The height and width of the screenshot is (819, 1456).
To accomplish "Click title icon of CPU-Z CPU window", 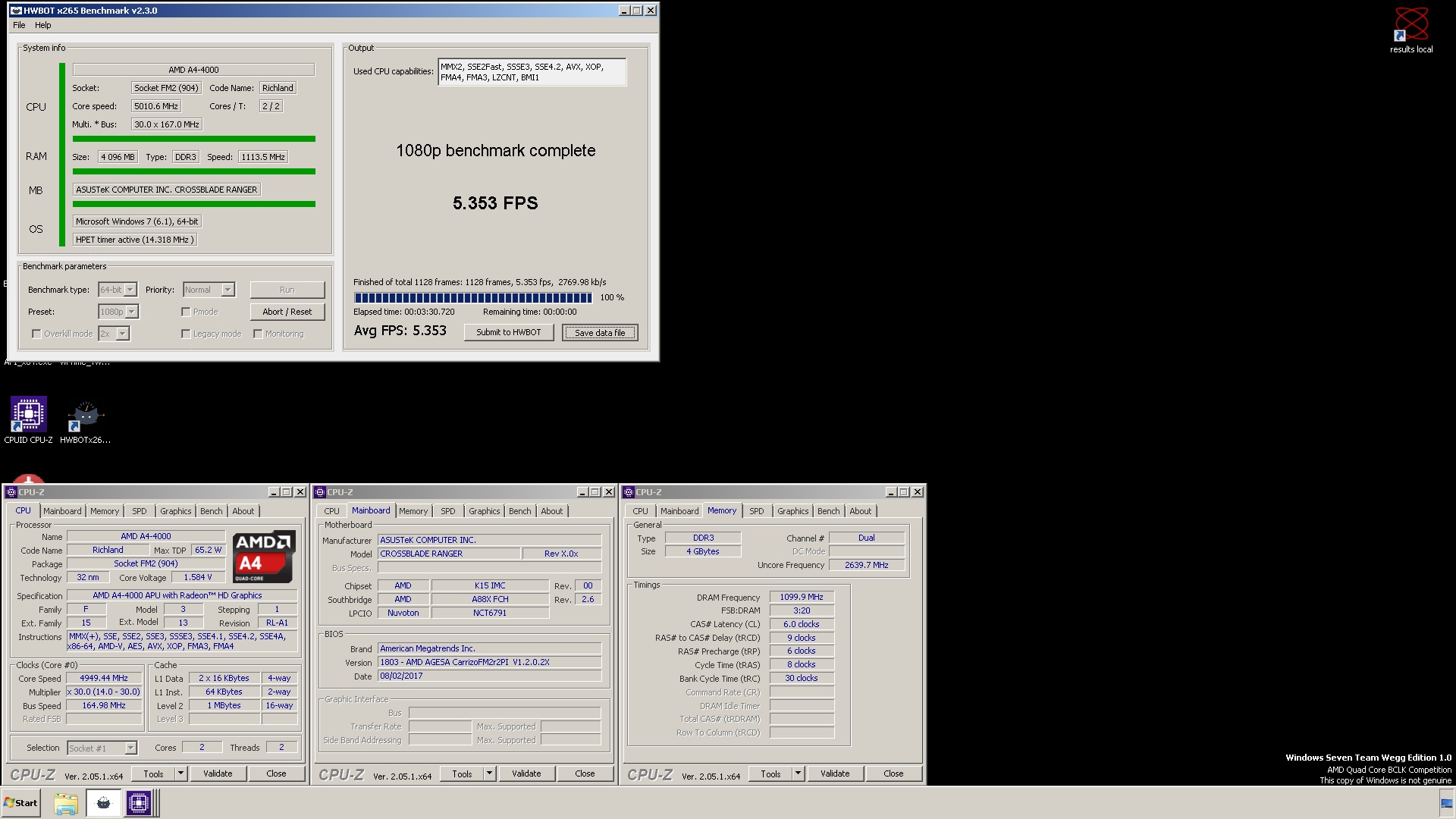I will [x=11, y=492].
